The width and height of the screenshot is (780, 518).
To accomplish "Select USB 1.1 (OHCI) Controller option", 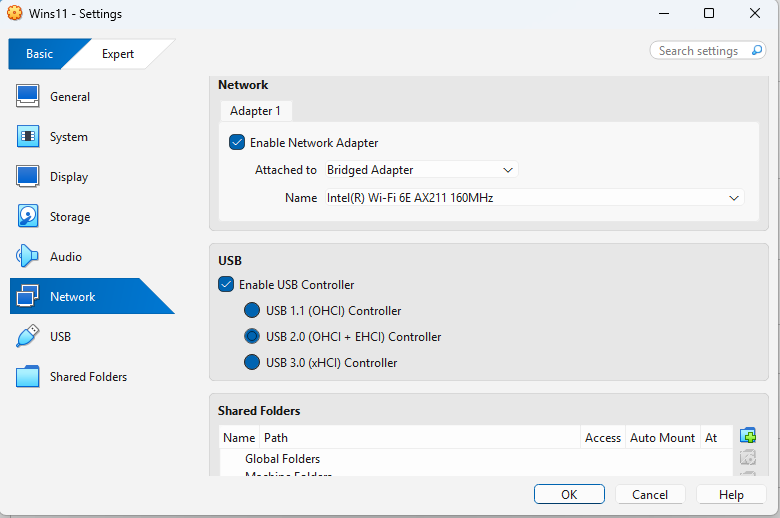I will (x=252, y=311).
